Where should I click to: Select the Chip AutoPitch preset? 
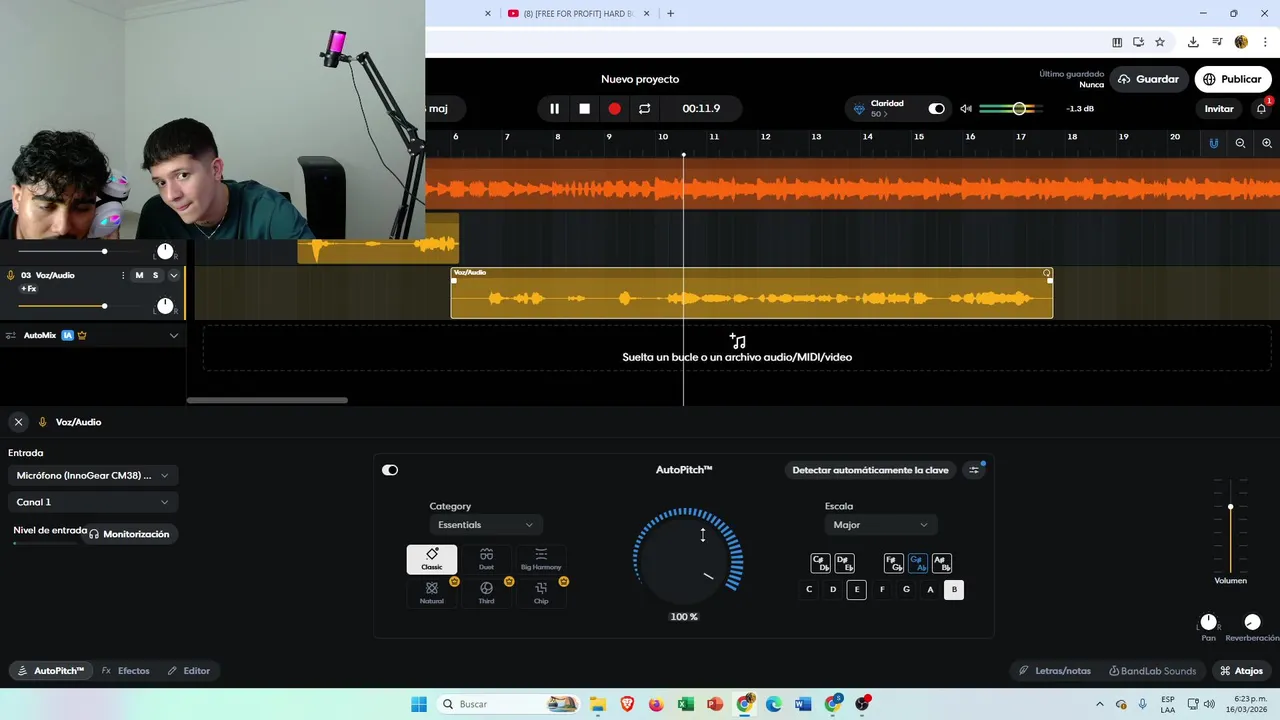coord(541,593)
